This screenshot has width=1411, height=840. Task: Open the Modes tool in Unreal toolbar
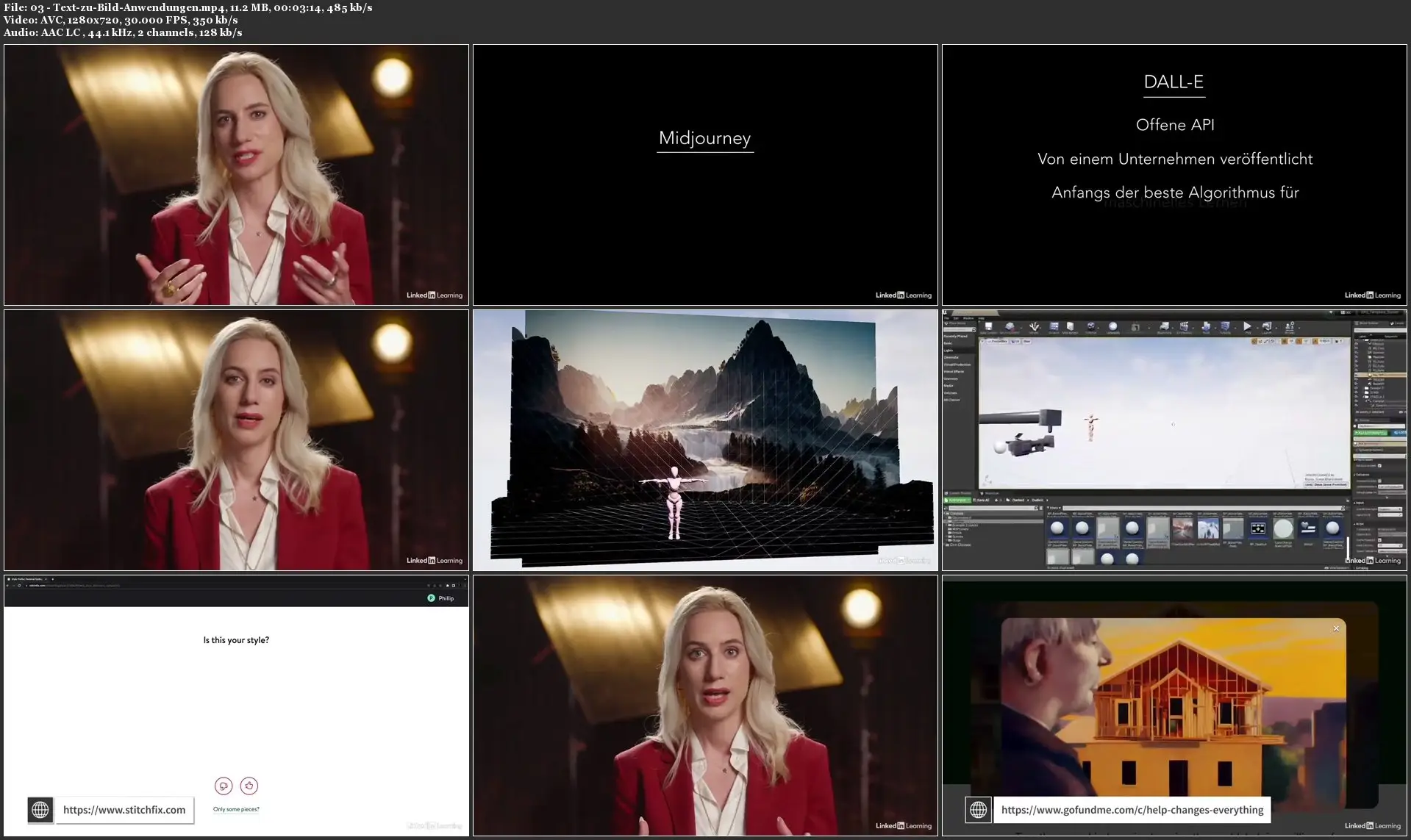tap(1034, 327)
